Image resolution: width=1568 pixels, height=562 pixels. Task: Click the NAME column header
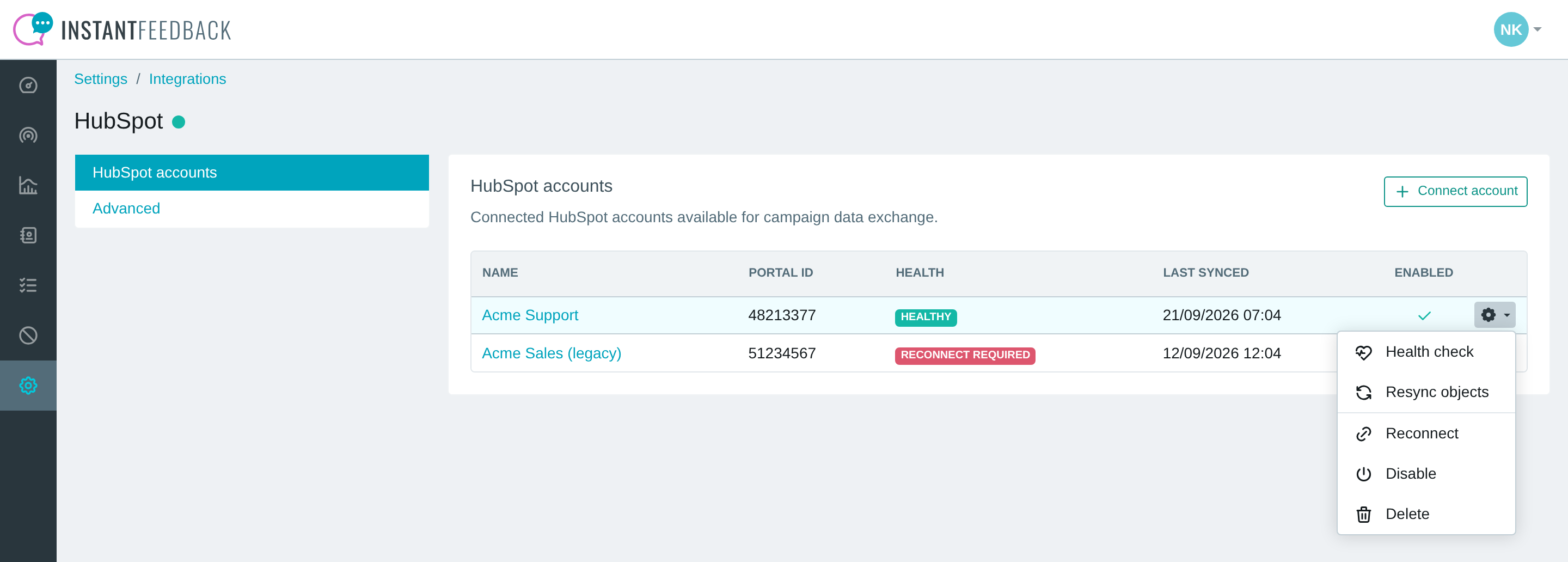500,273
